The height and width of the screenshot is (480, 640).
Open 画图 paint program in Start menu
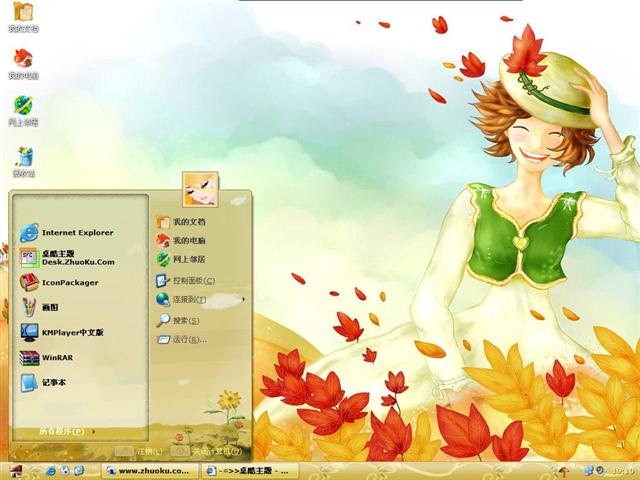coord(40,307)
